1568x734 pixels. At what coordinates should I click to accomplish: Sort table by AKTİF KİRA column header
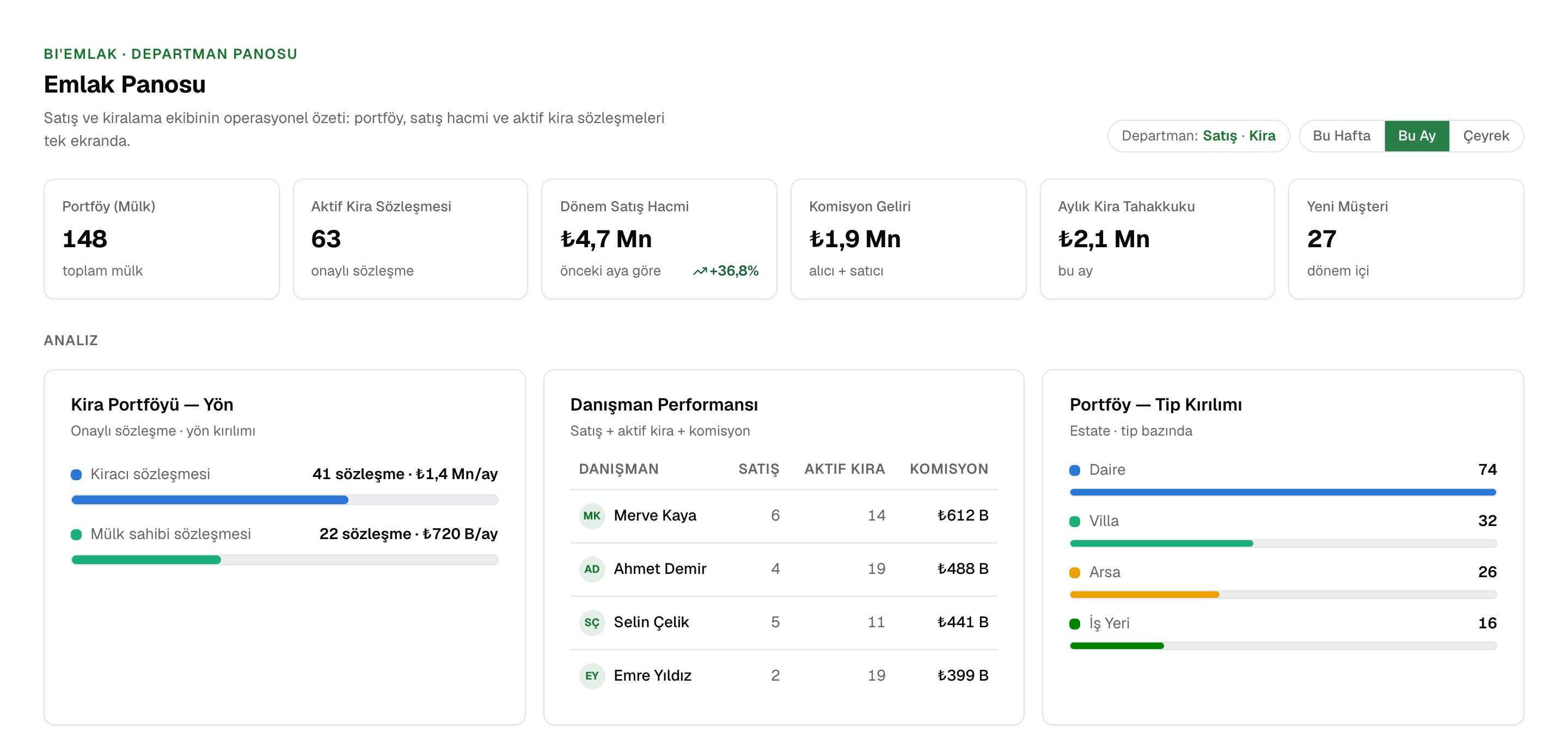click(844, 469)
